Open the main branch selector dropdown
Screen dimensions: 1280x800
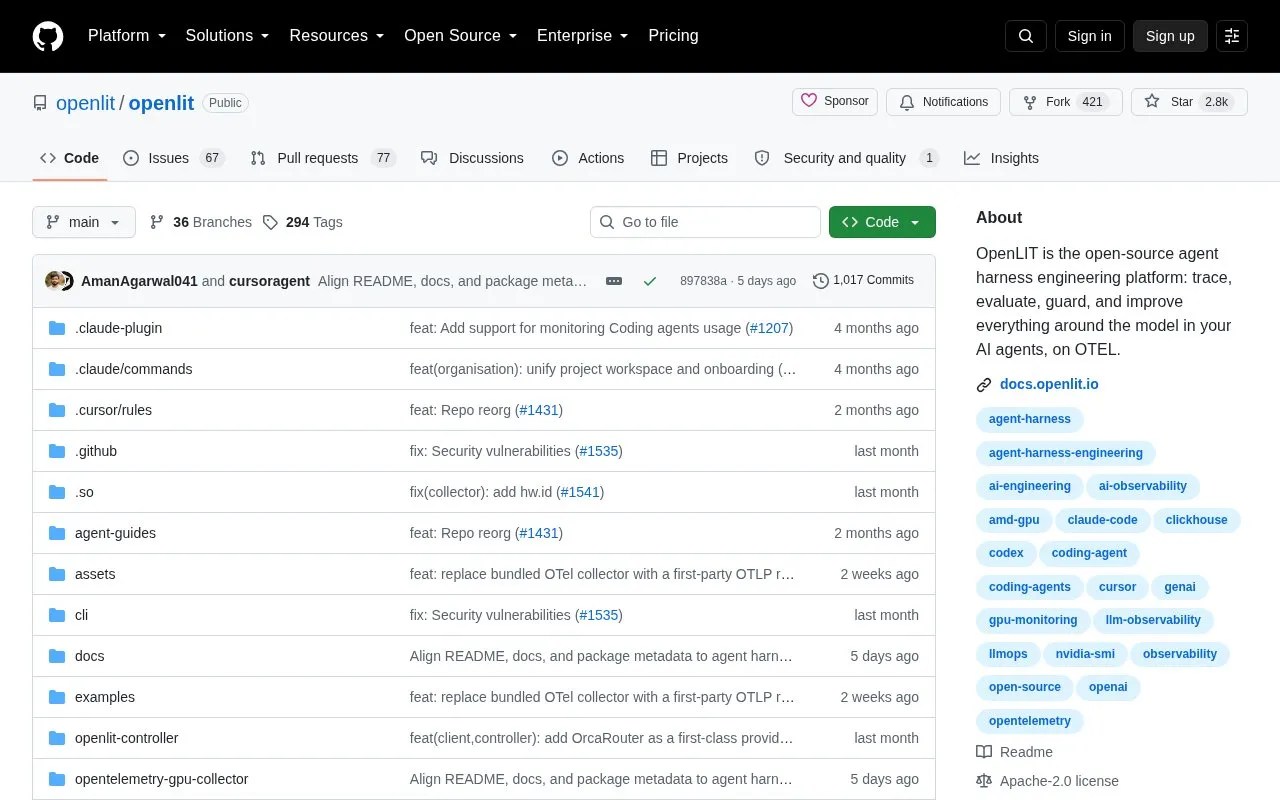point(84,222)
